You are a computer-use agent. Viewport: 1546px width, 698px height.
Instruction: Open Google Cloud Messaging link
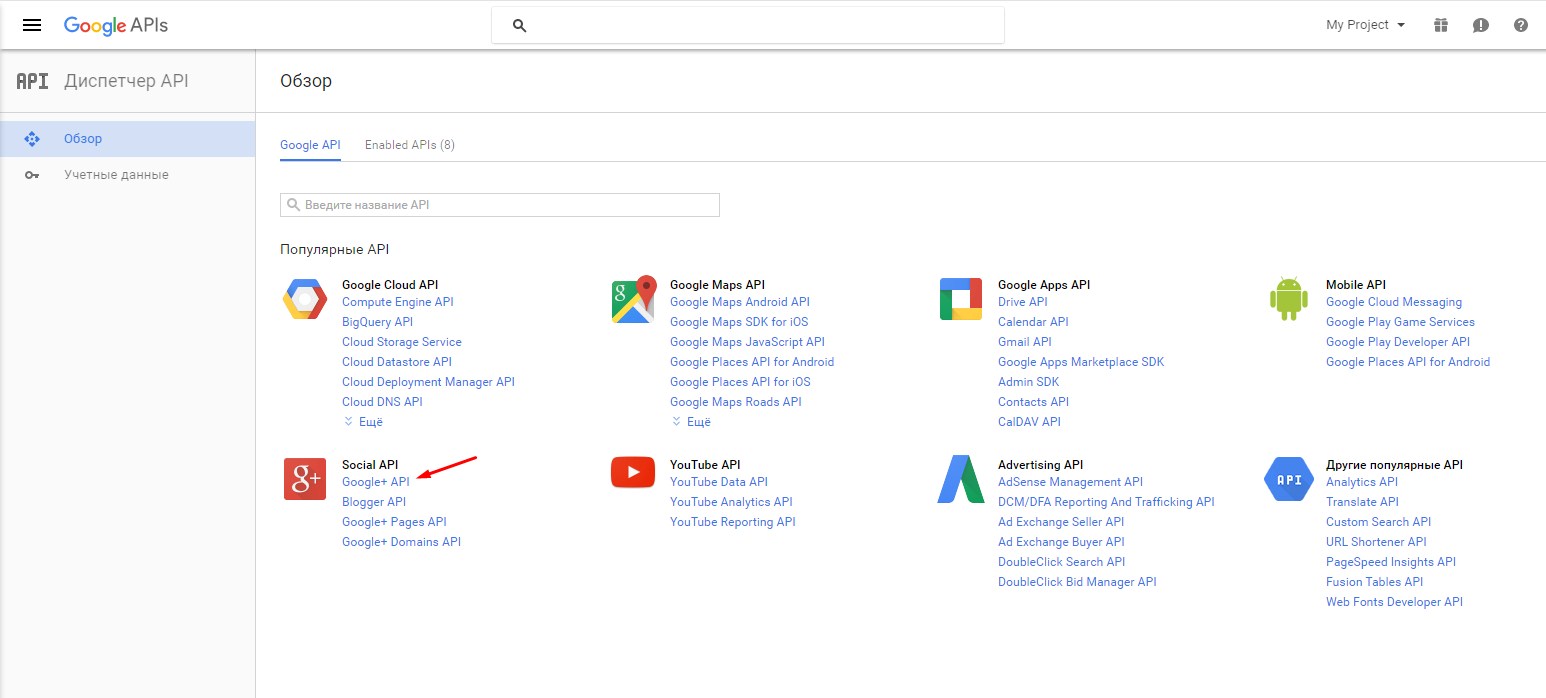[x=1394, y=302]
